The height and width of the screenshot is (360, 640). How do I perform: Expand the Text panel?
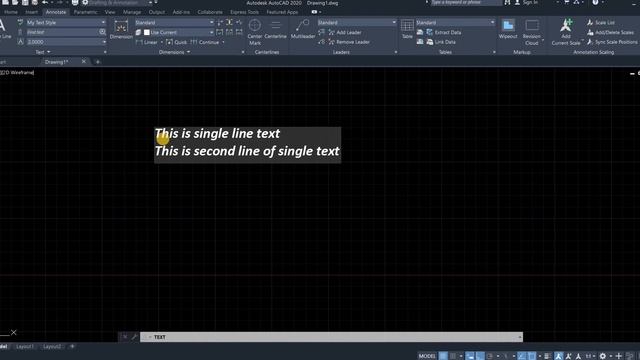click(x=43, y=52)
